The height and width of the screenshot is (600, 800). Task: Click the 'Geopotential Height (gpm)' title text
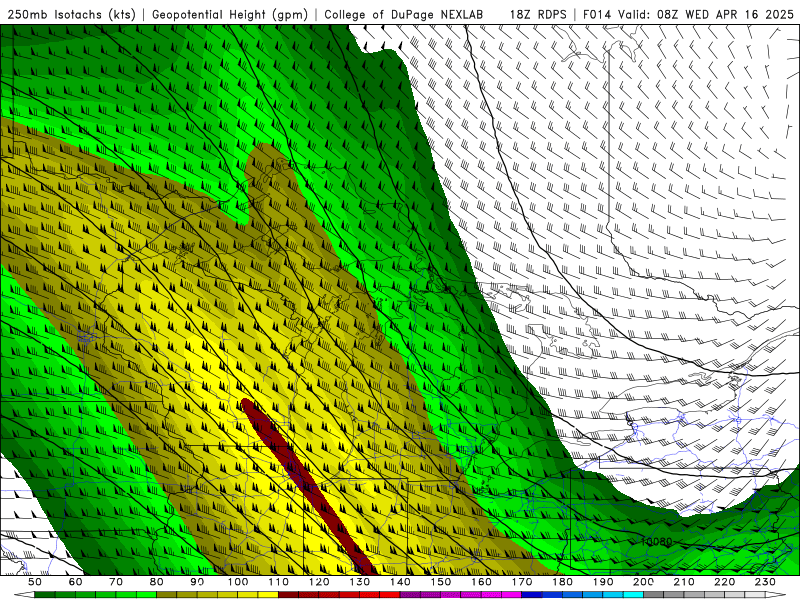click(230, 15)
